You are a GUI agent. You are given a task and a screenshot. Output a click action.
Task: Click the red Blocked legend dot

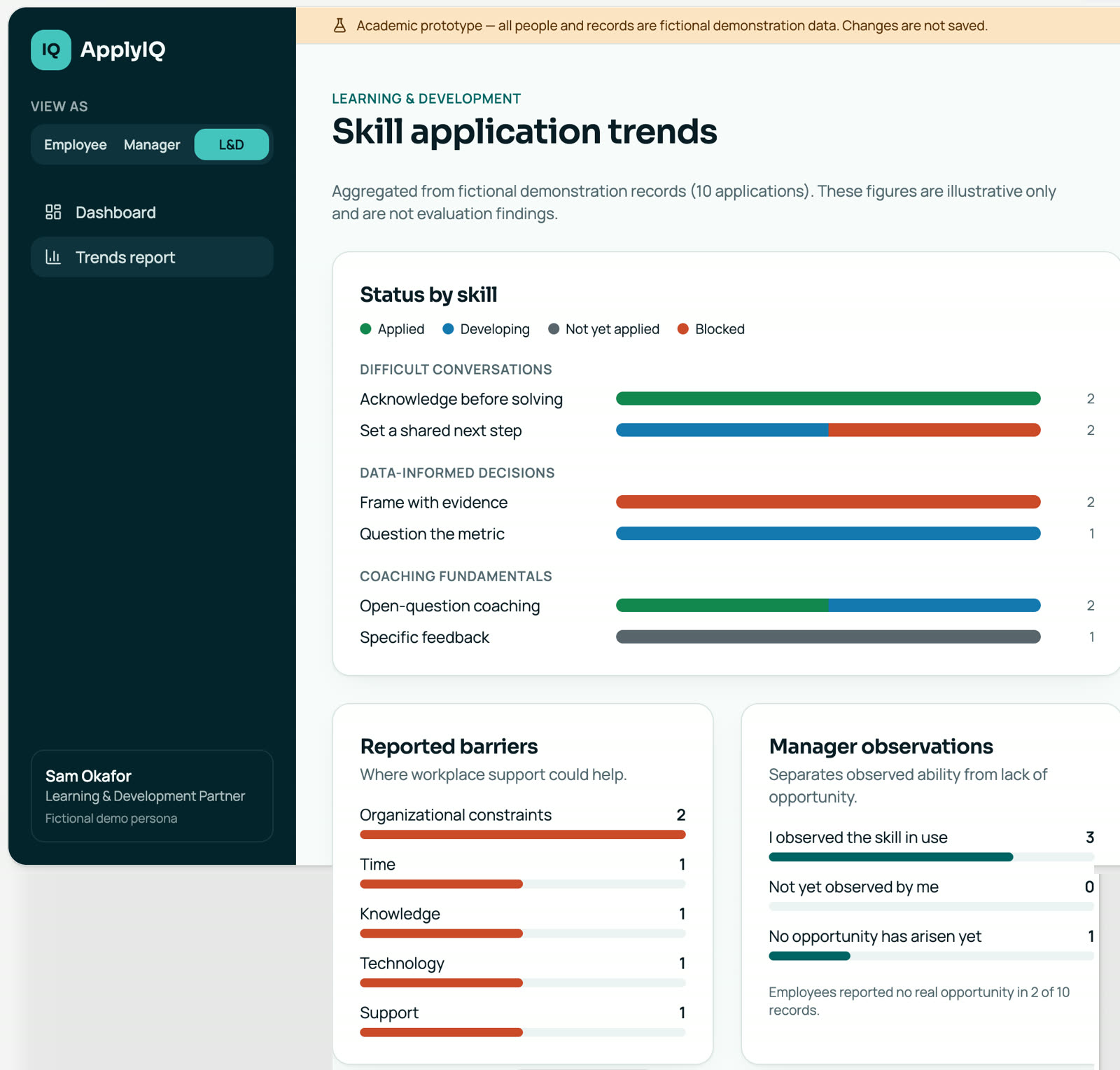tap(683, 329)
